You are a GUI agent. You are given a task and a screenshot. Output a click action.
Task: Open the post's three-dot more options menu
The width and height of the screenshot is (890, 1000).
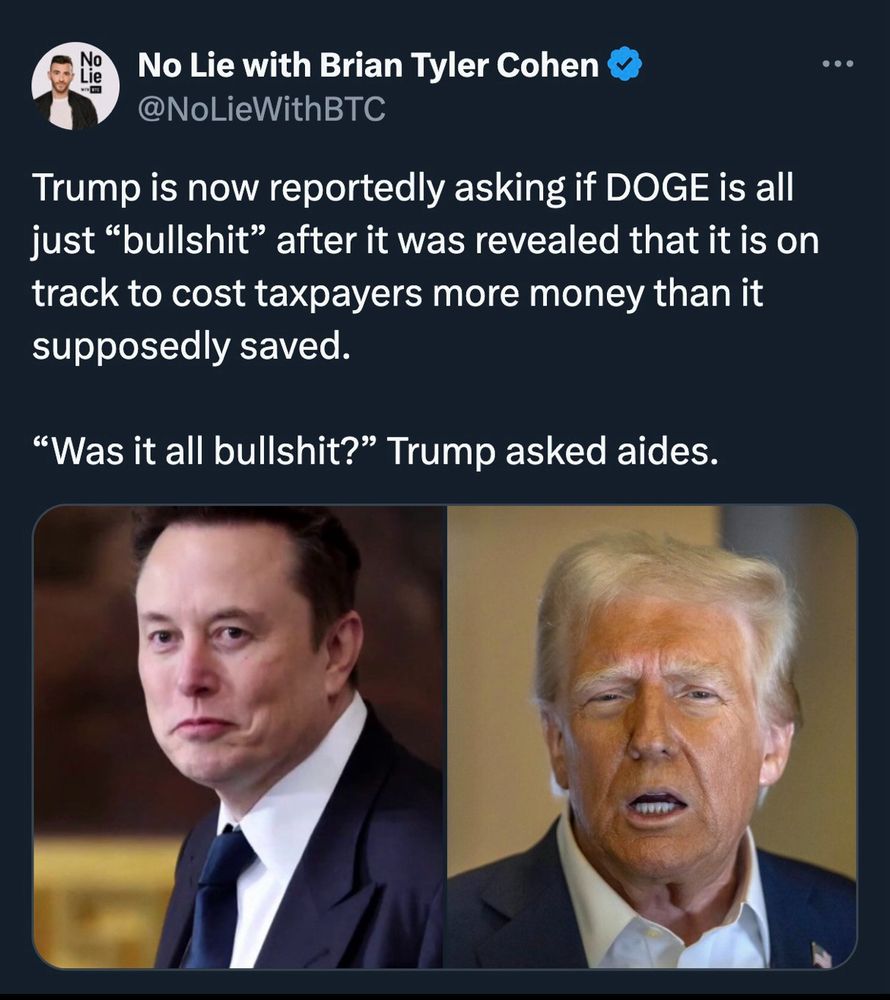click(836, 64)
